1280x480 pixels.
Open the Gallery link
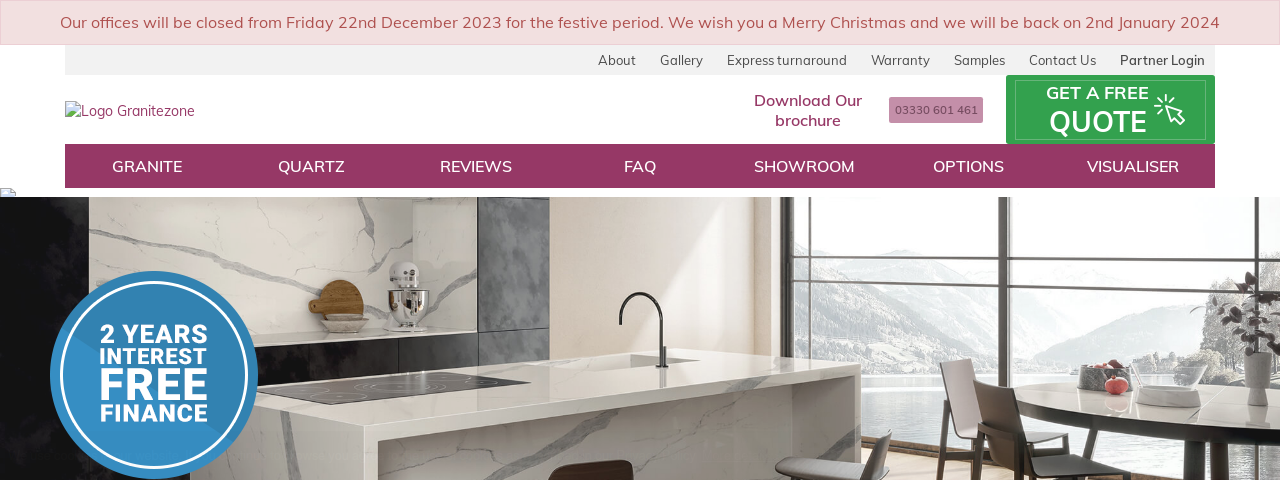681,60
